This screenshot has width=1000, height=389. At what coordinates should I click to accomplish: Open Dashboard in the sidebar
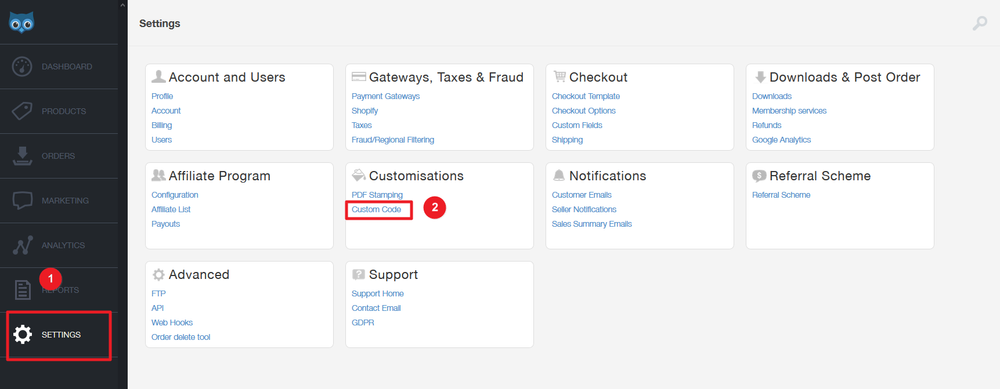[x=67, y=66]
